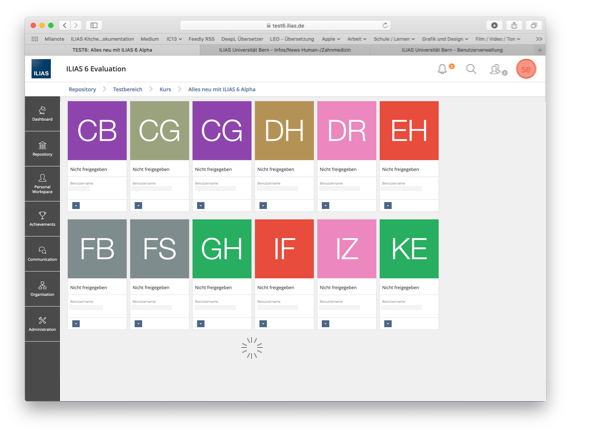
Task: Open the dropdown under the FB card
Action: [x=76, y=323]
